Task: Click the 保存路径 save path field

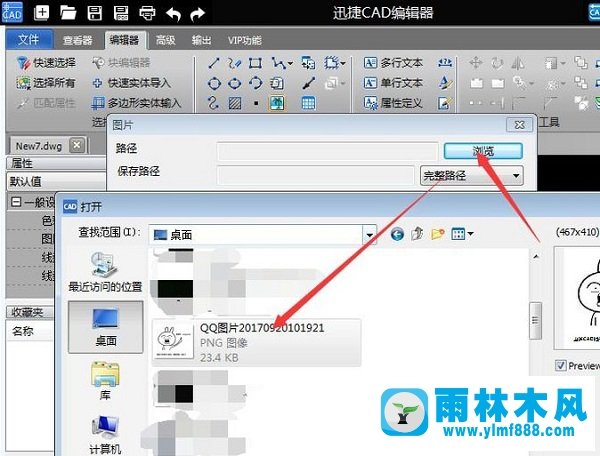Action: point(316,176)
